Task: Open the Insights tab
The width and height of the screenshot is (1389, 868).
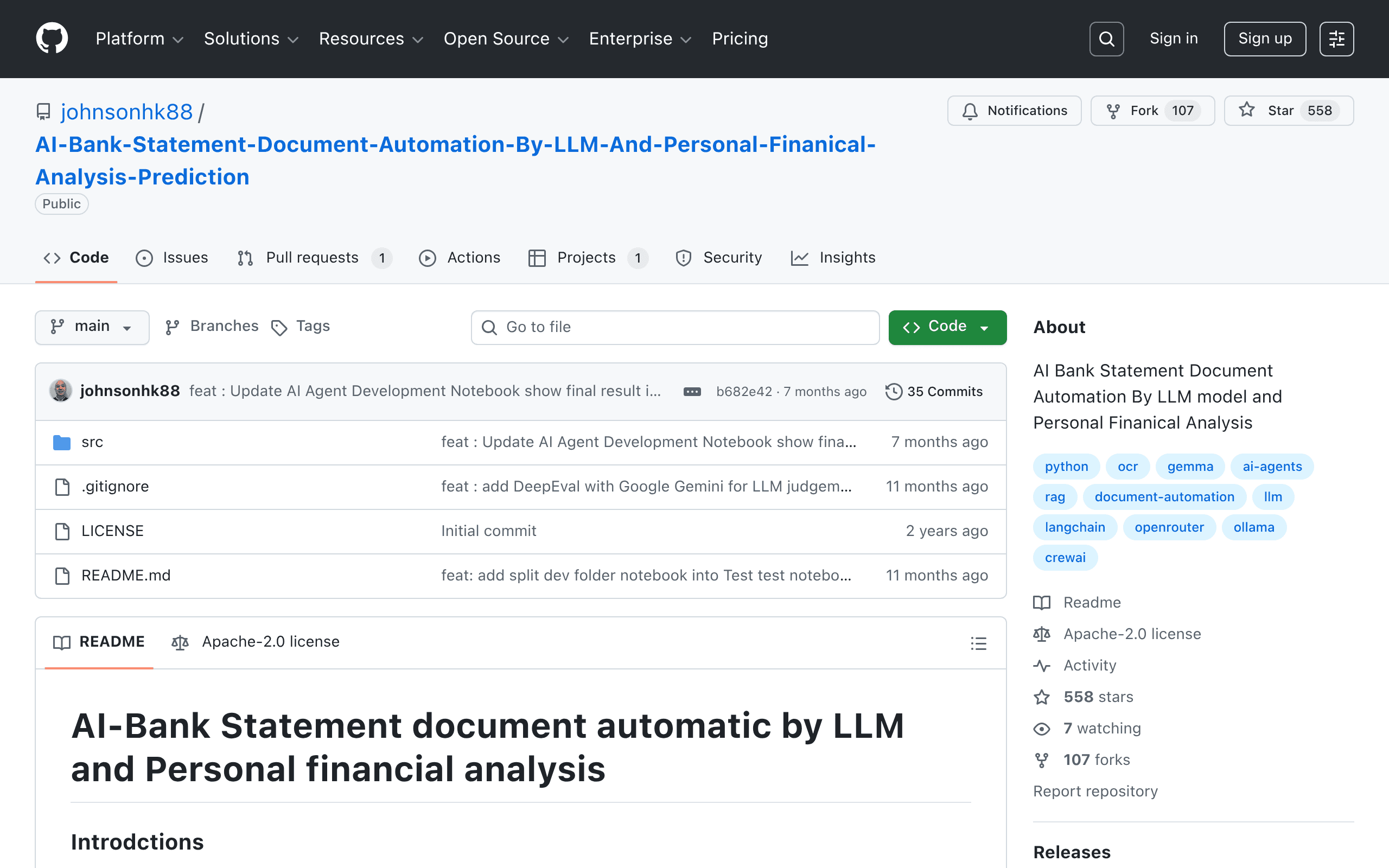Action: (833, 258)
